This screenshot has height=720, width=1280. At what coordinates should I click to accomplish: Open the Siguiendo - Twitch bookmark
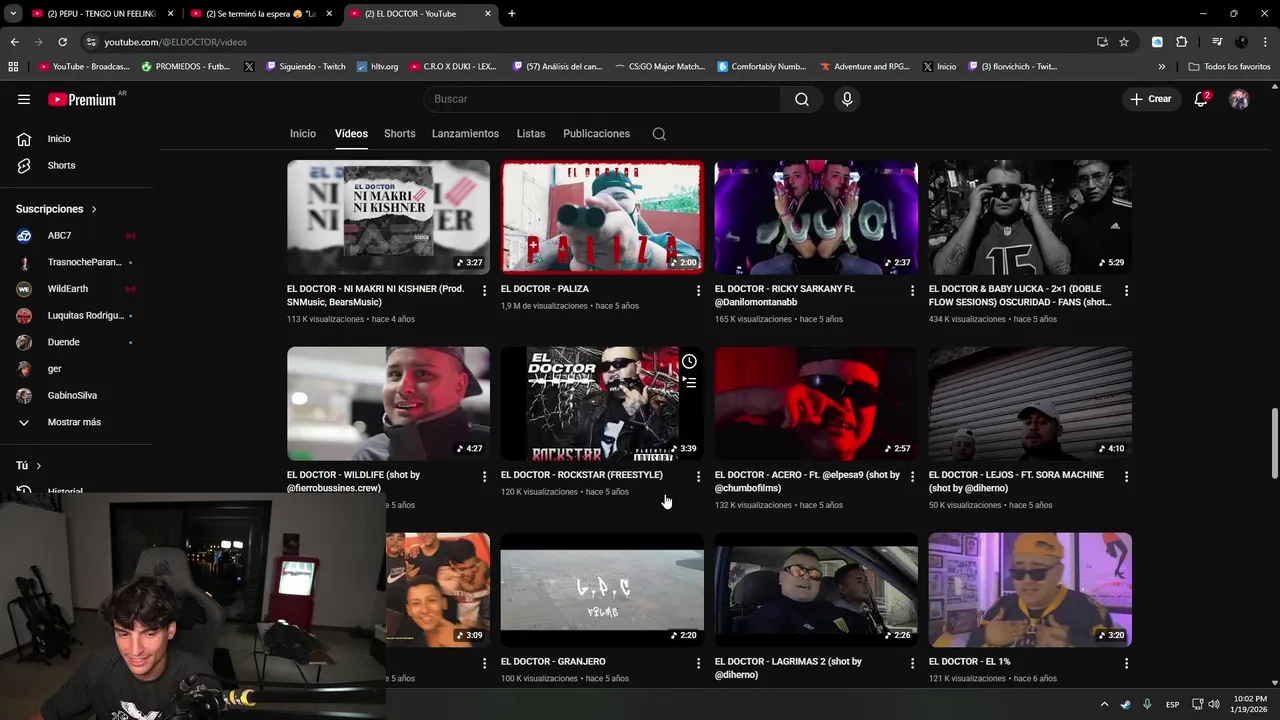coord(305,67)
